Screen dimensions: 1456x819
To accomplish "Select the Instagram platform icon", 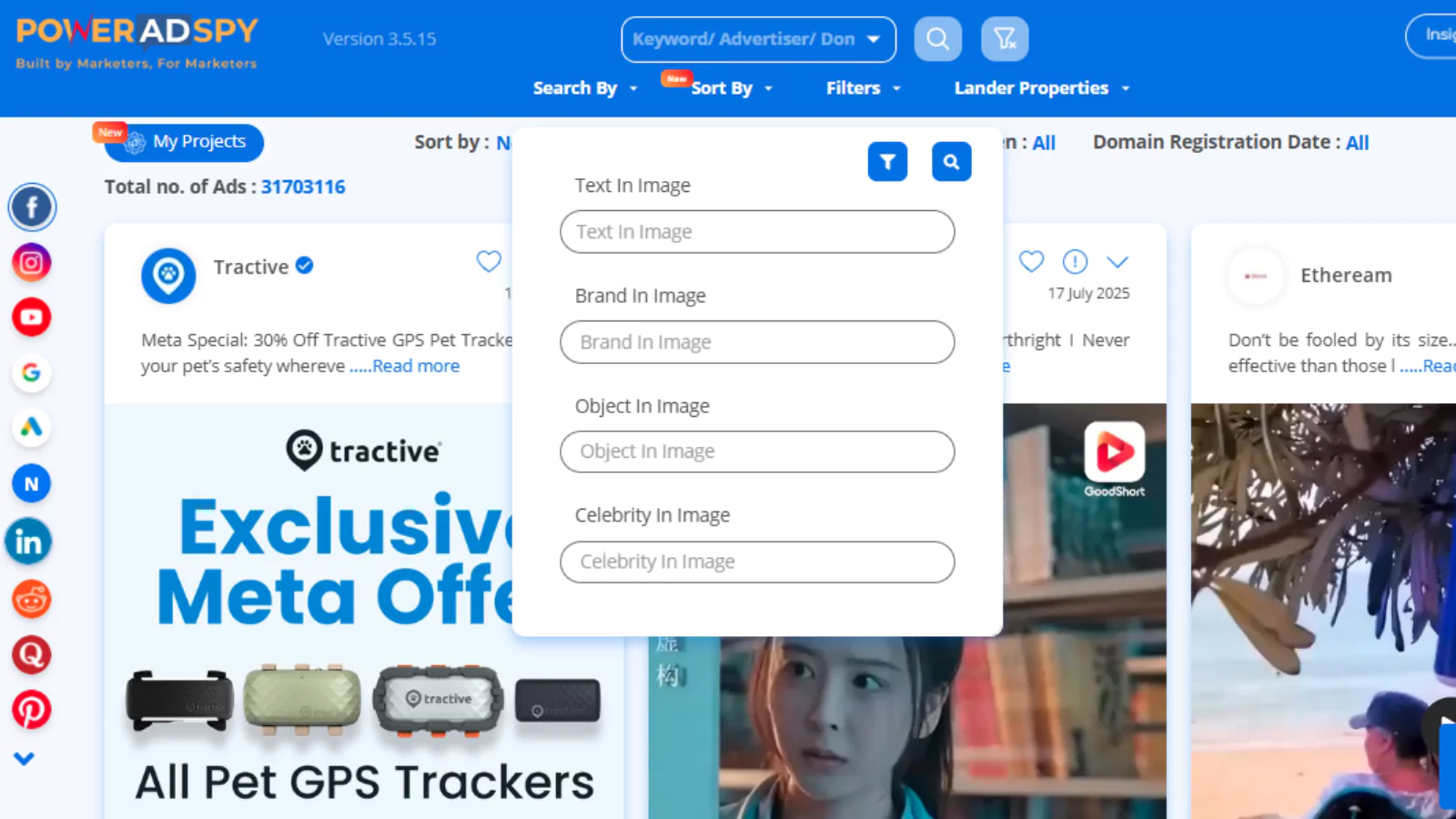I will [32, 263].
